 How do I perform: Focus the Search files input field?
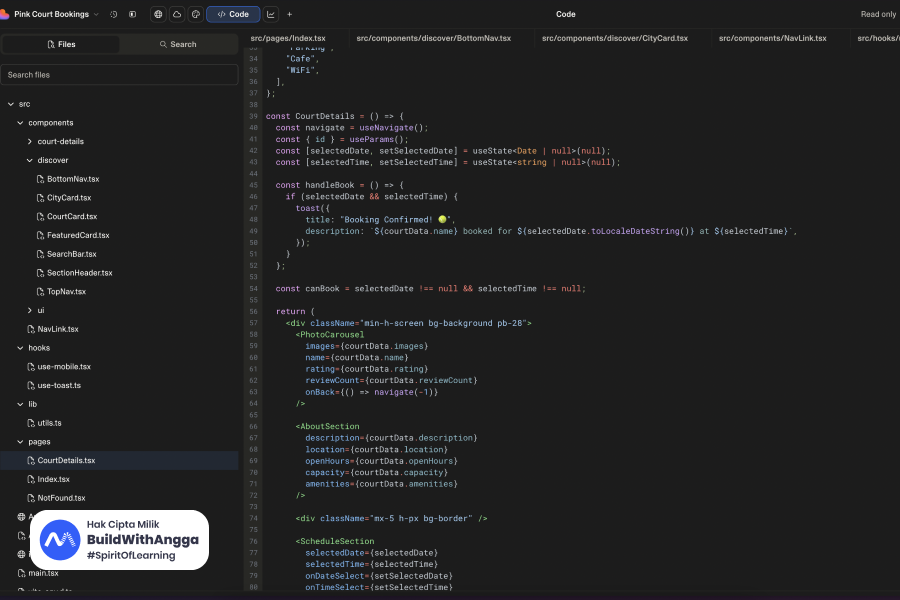click(119, 75)
